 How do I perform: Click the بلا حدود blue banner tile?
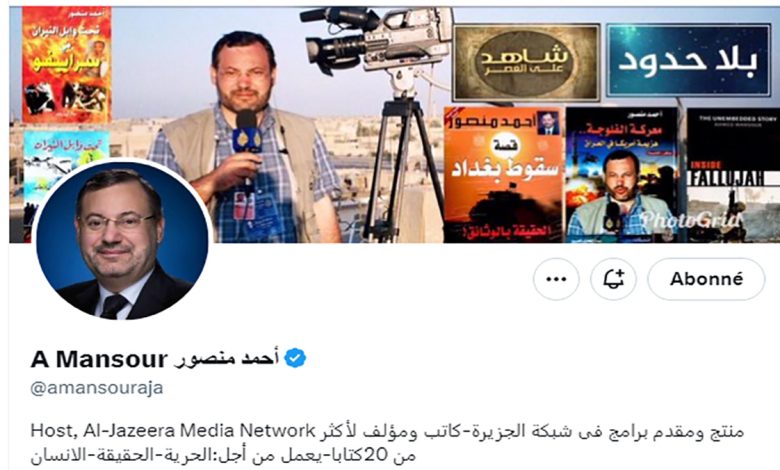click(x=688, y=60)
